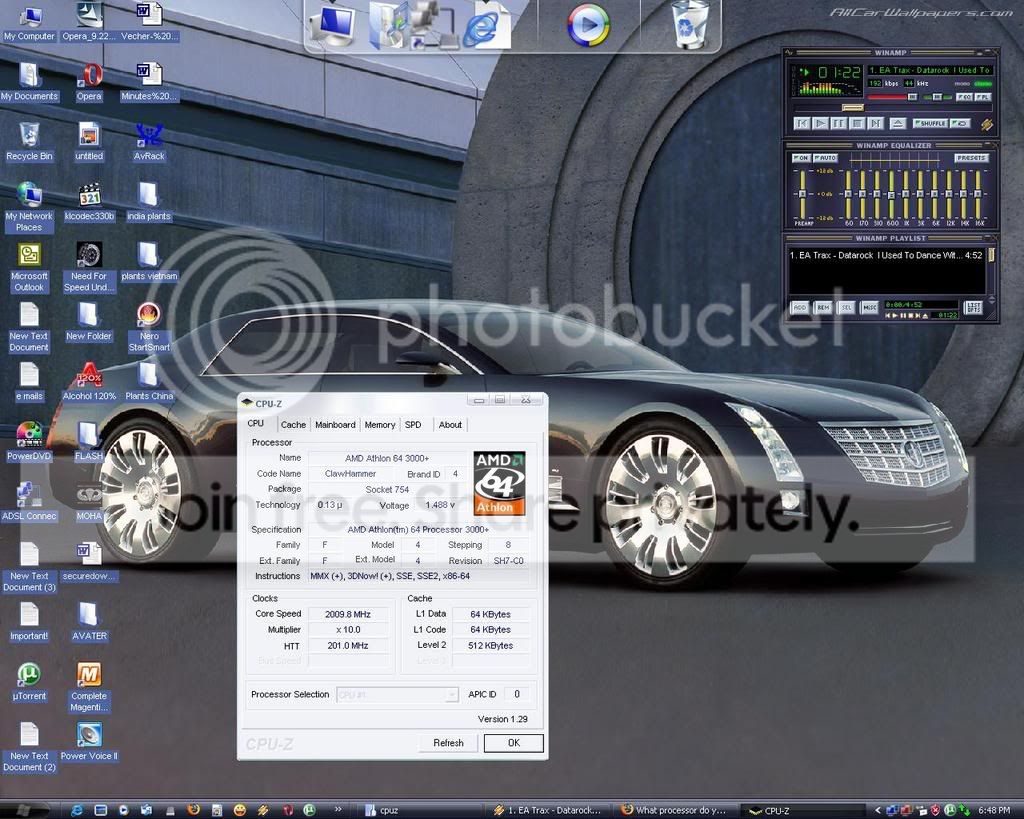Viewport: 1024px width, 819px height.
Task: Open the Opera desktop icon
Action: coord(89,82)
